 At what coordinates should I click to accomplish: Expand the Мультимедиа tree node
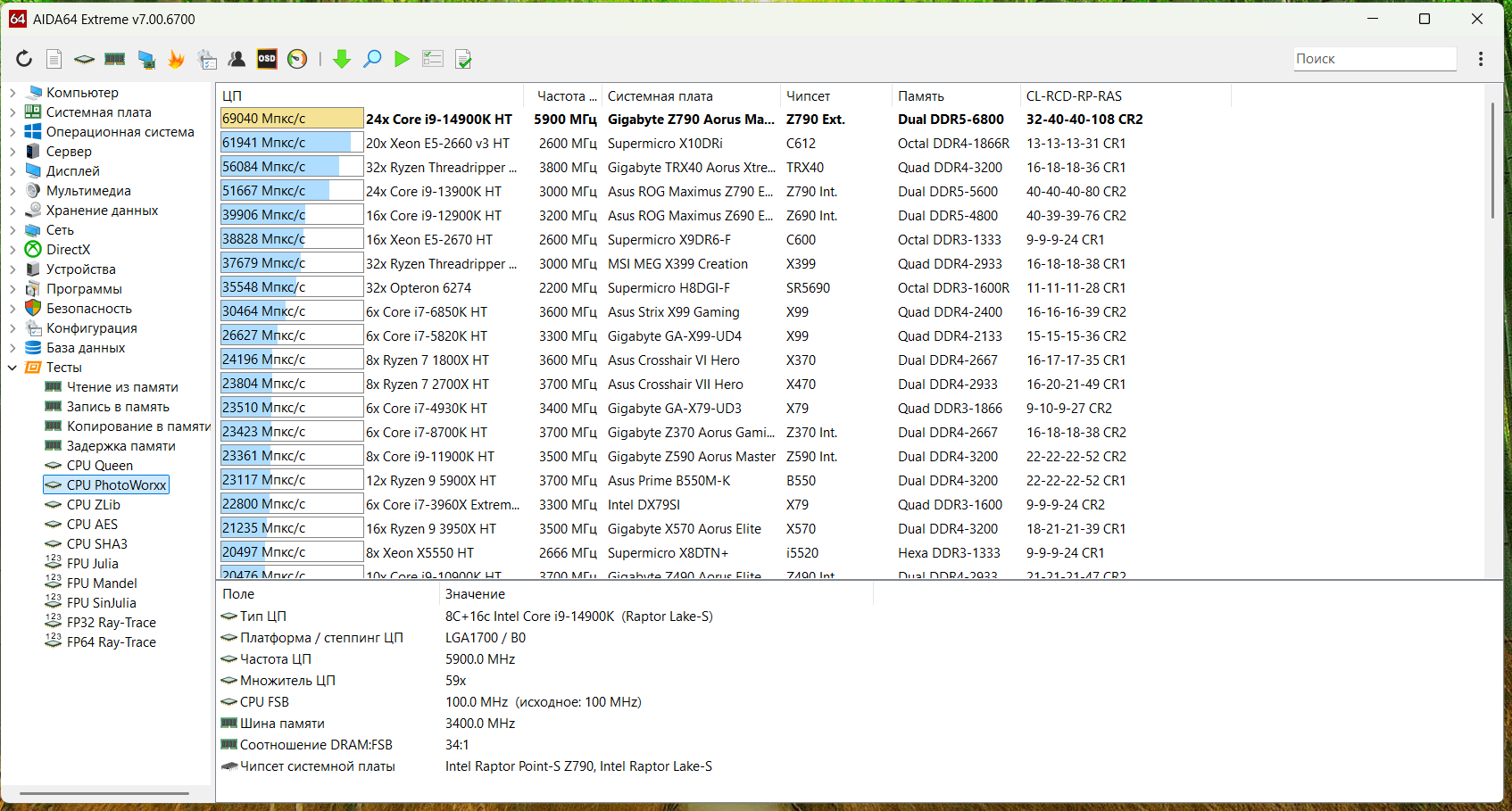[12, 190]
